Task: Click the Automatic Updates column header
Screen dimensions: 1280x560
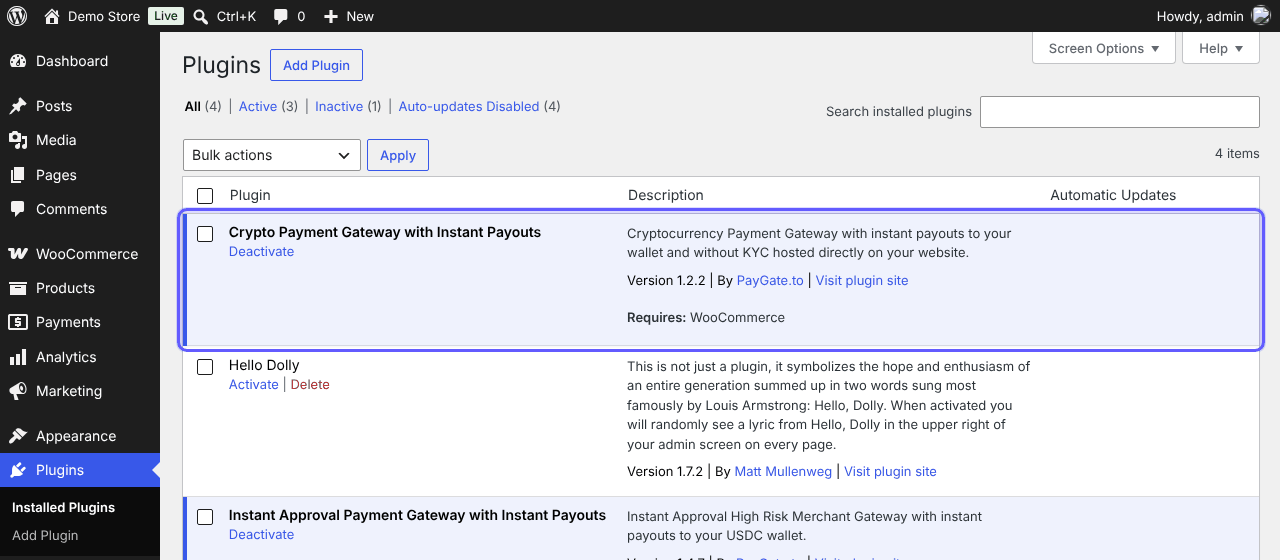Action: (1113, 195)
